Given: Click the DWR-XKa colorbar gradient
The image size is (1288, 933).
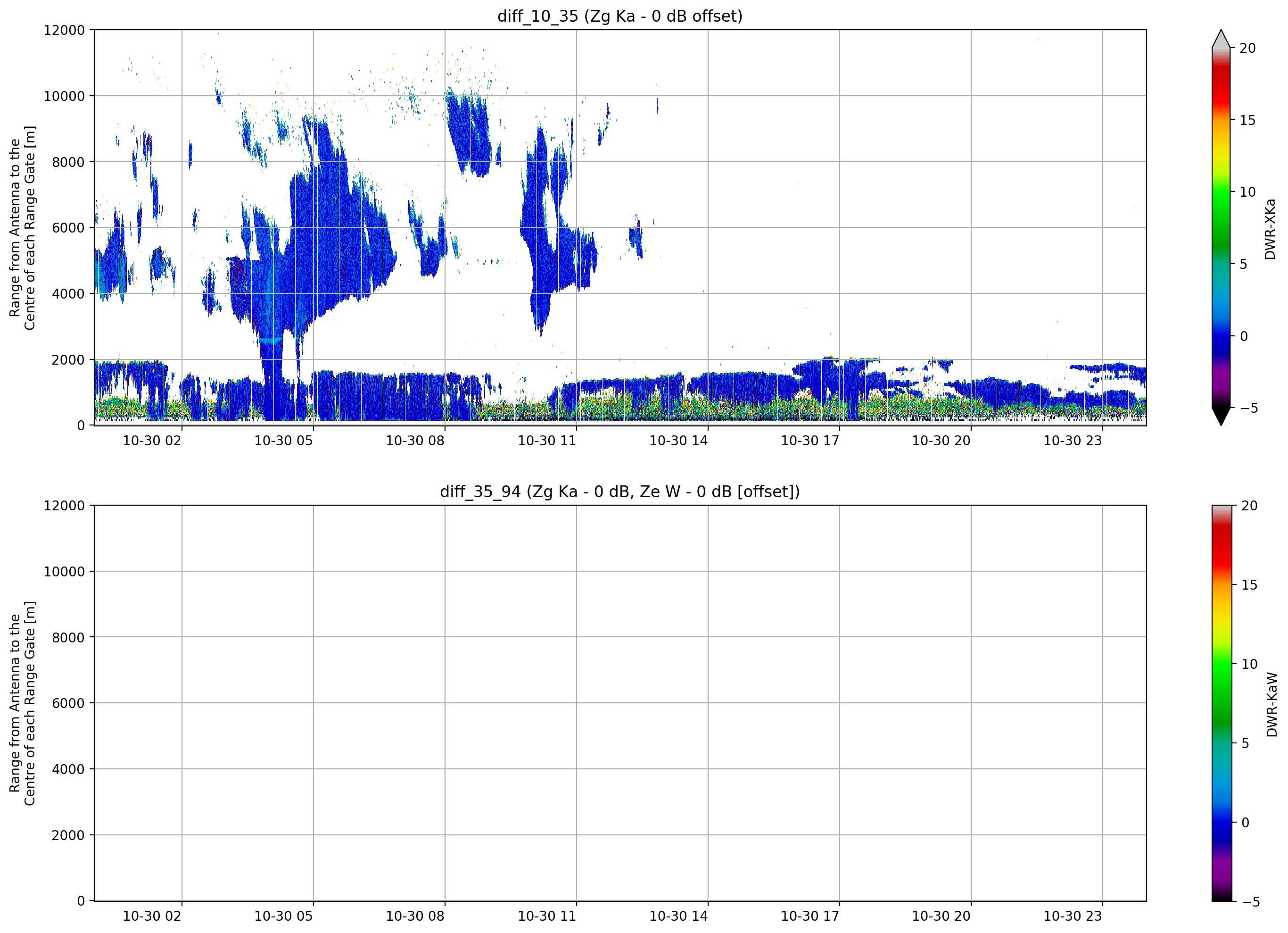Looking at the screenshot, I should click(x=1221, y=227).
